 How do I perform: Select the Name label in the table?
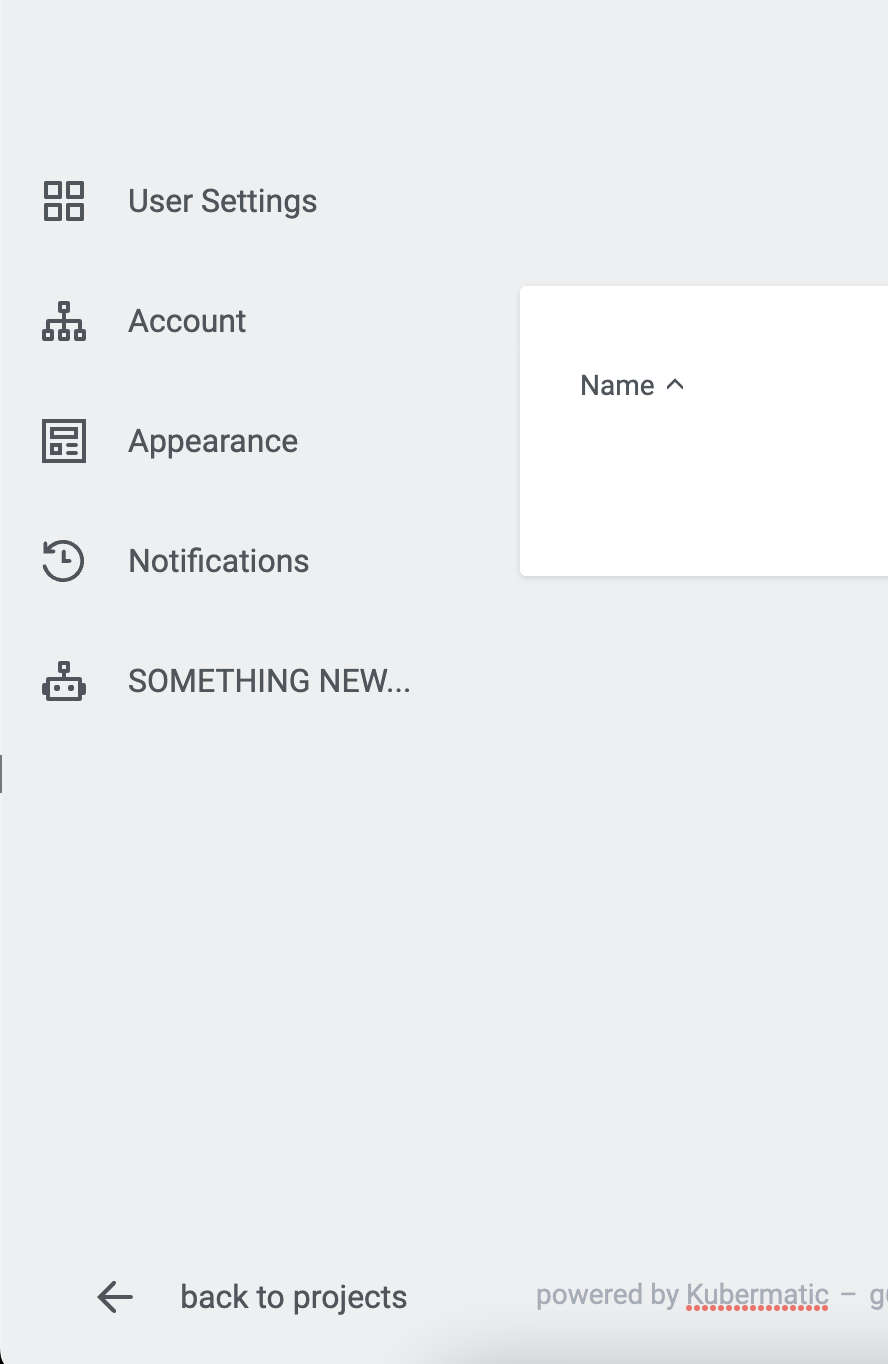(615, 384)
